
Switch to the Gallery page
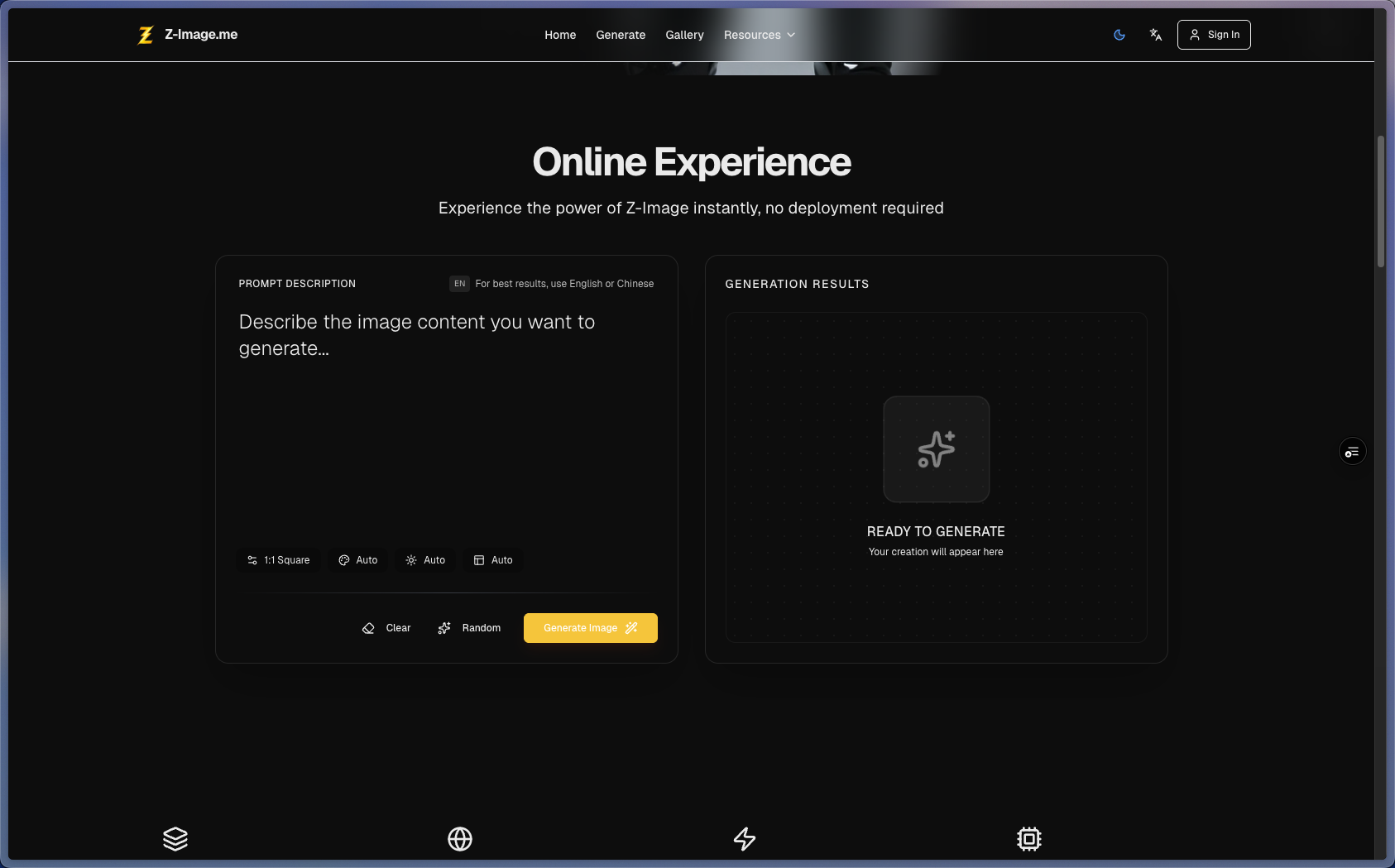click(684, 35)
